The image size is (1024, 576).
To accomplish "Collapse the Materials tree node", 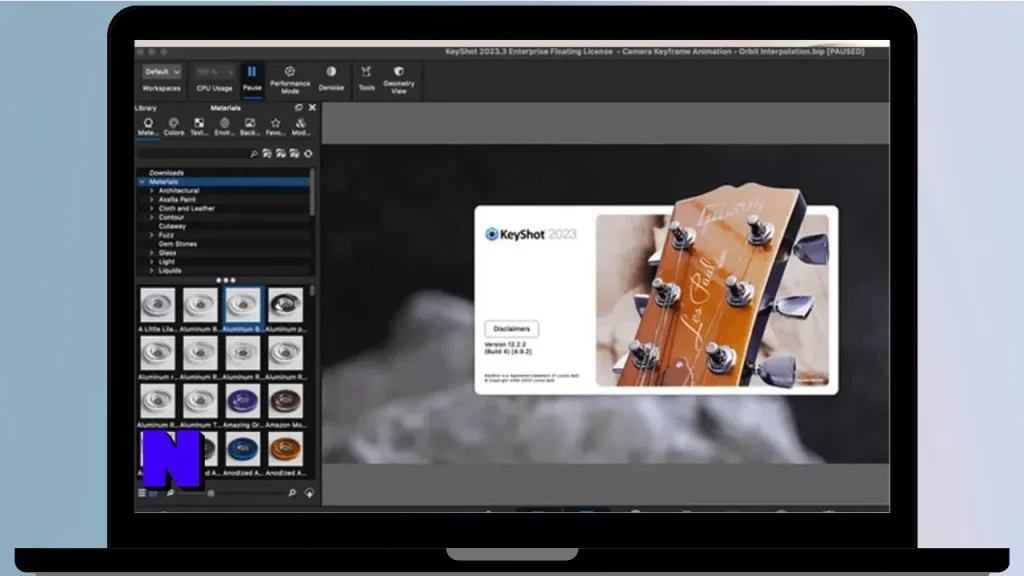I will pos(142,182).
